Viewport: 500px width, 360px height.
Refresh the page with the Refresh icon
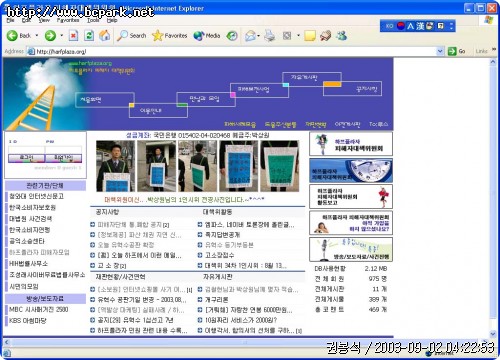point(89,35)
